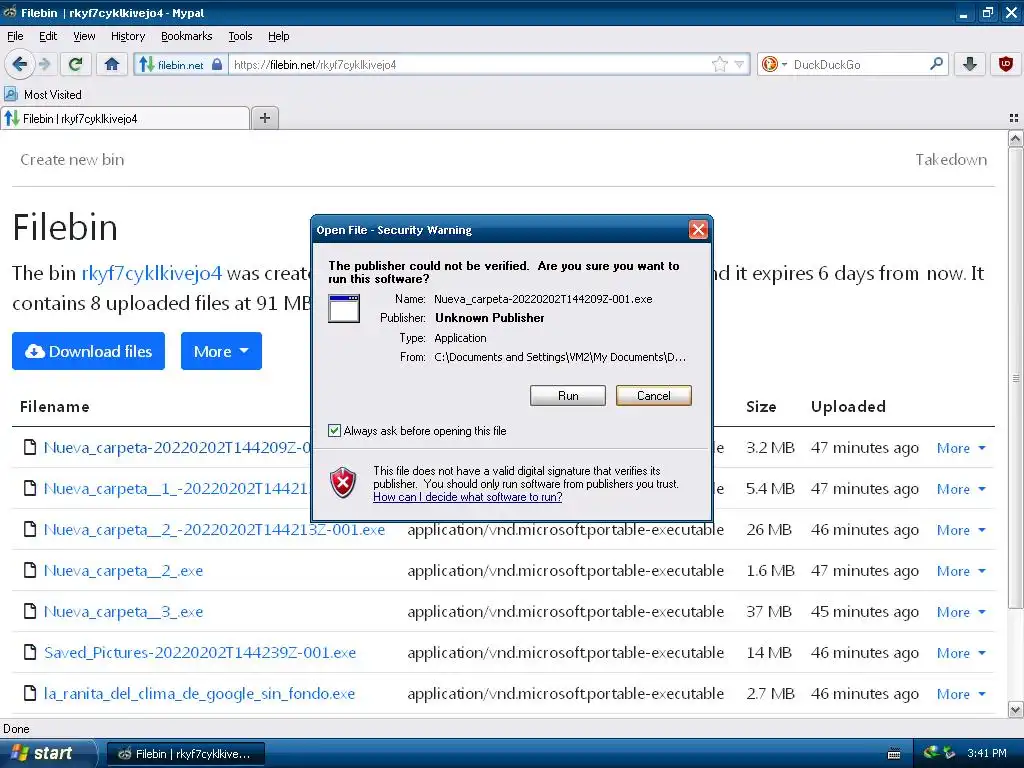Screen dimensions: 1024x768
Task: Open the Home page icon
Action: pyautogui.click(x=112, y=64)
